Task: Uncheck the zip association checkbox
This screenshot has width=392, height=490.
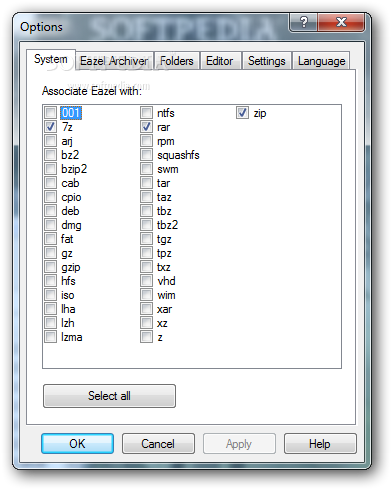Action: 242,113
